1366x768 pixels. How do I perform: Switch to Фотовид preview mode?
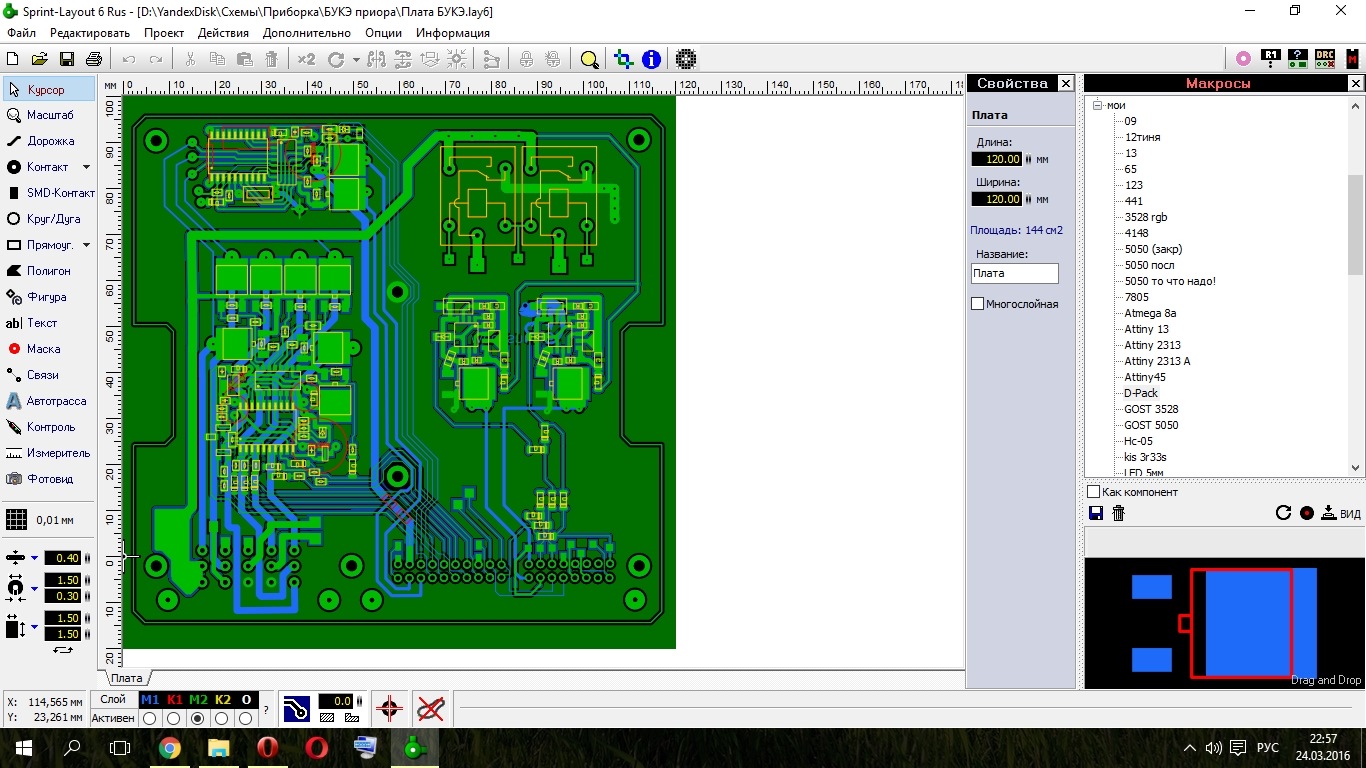48,478
